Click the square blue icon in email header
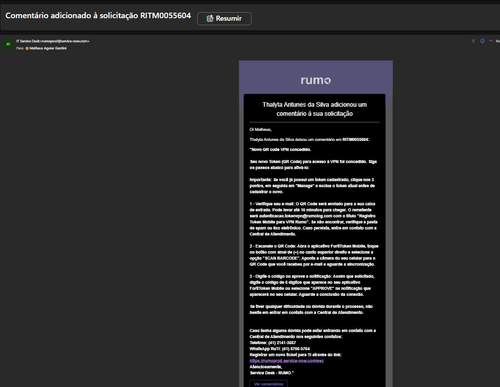This screenshot has width=500, height=387. pos(473,41)
